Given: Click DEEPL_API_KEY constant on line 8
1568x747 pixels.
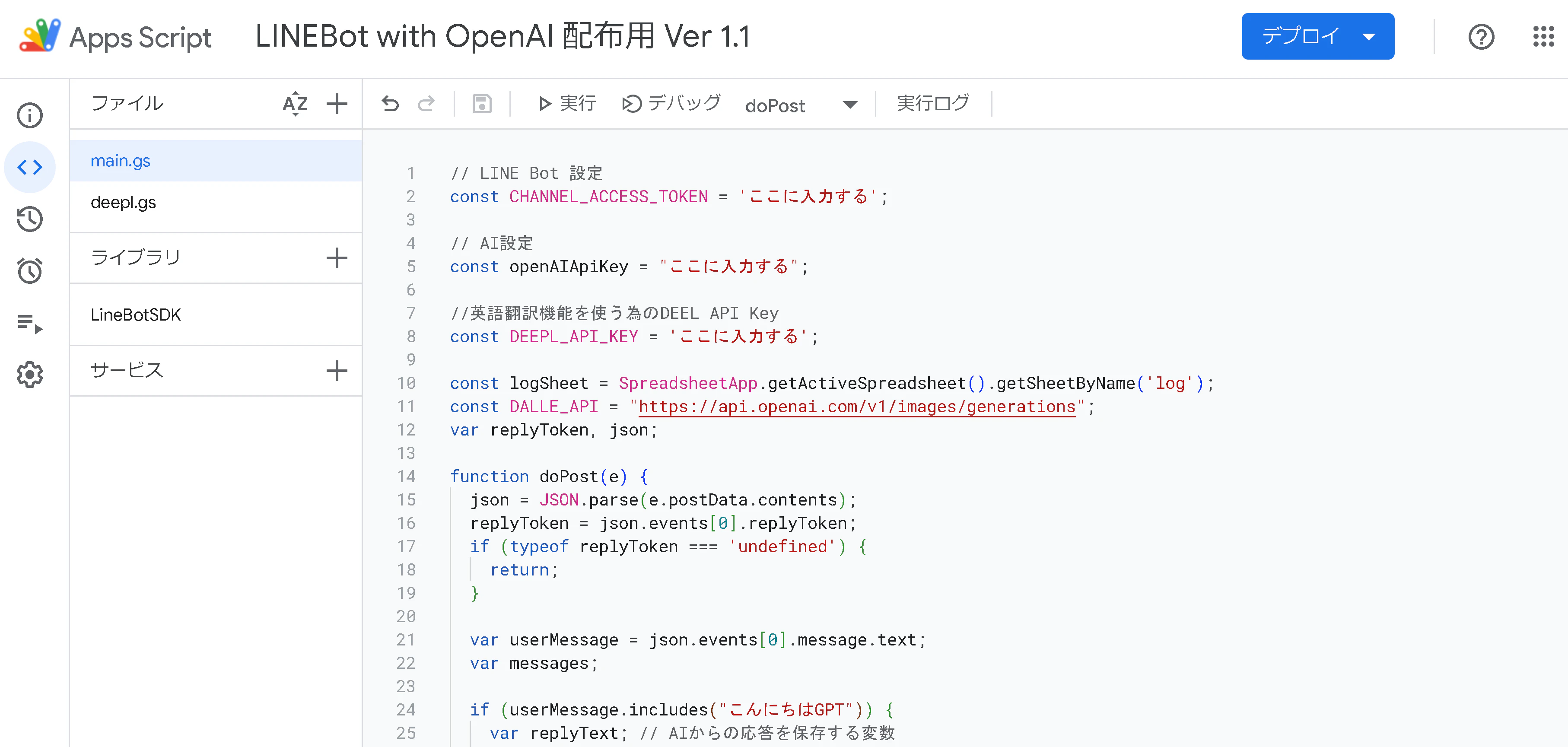Looking at the screenshot, I should (573, 337).
